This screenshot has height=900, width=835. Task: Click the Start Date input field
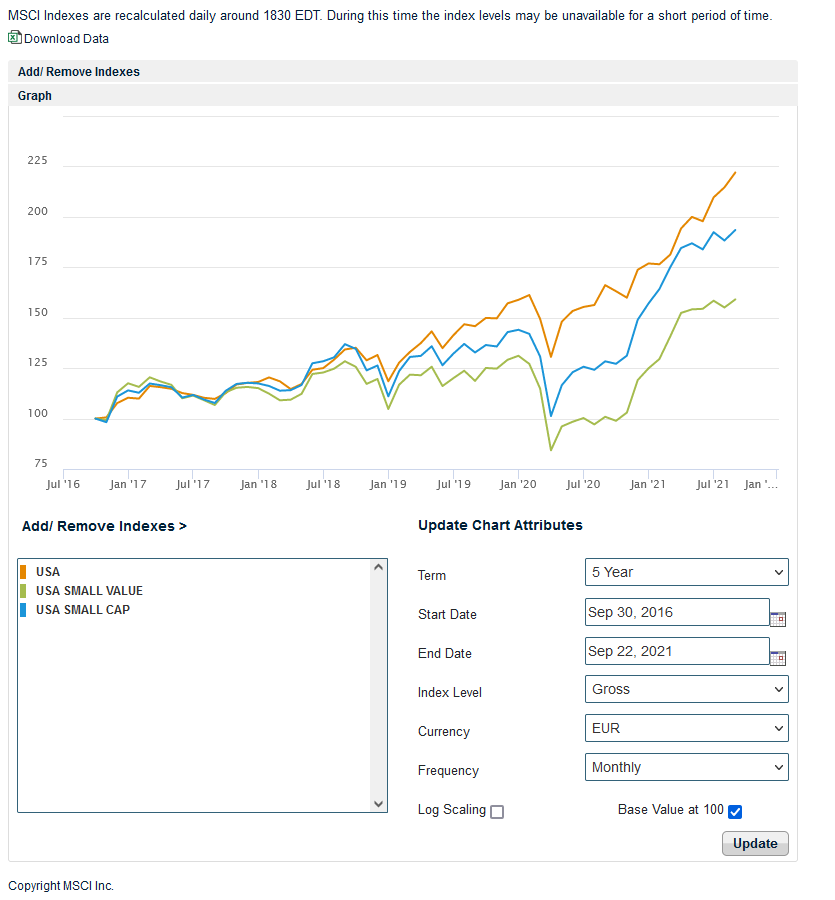pos(677,612)
